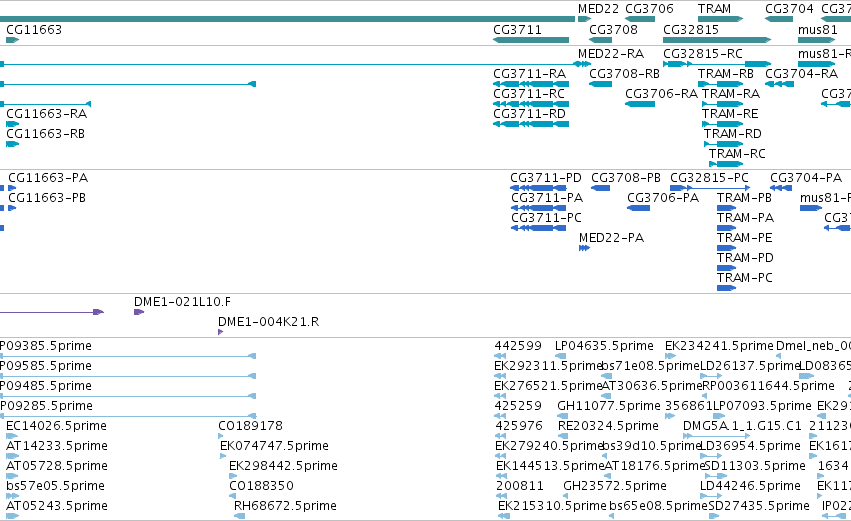Select the TRAM-RC transcript label
Image resolution: width=851 pixels, height=521 pixels.
737,154
